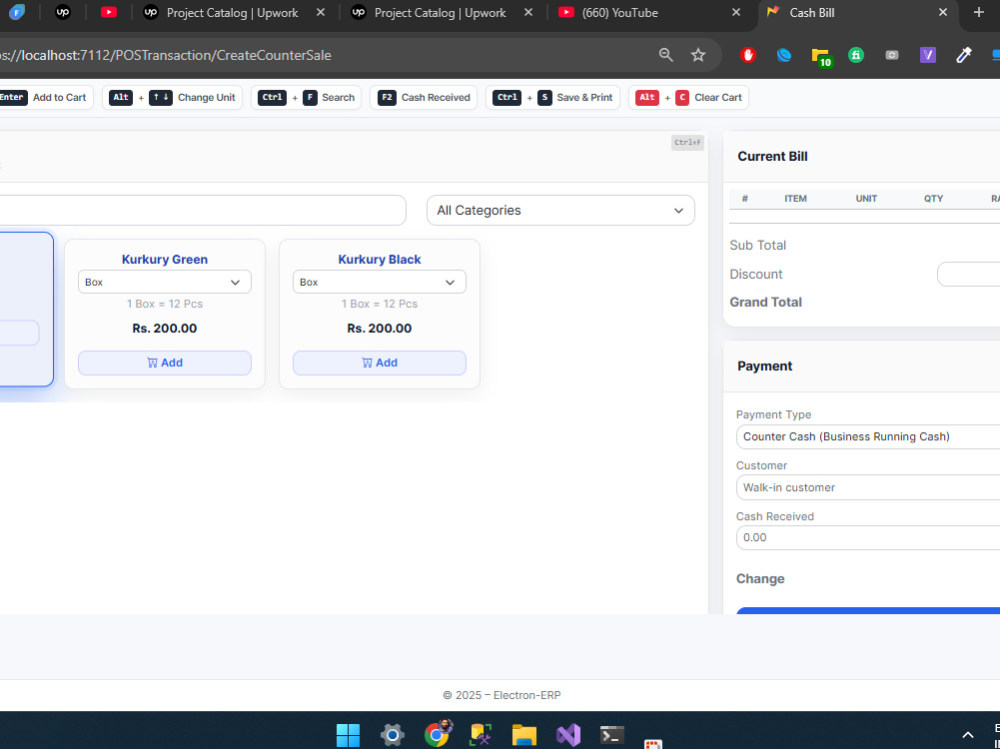Click the Grand Total label
This screenshot has height=749, width=1000.
(765, 302)
